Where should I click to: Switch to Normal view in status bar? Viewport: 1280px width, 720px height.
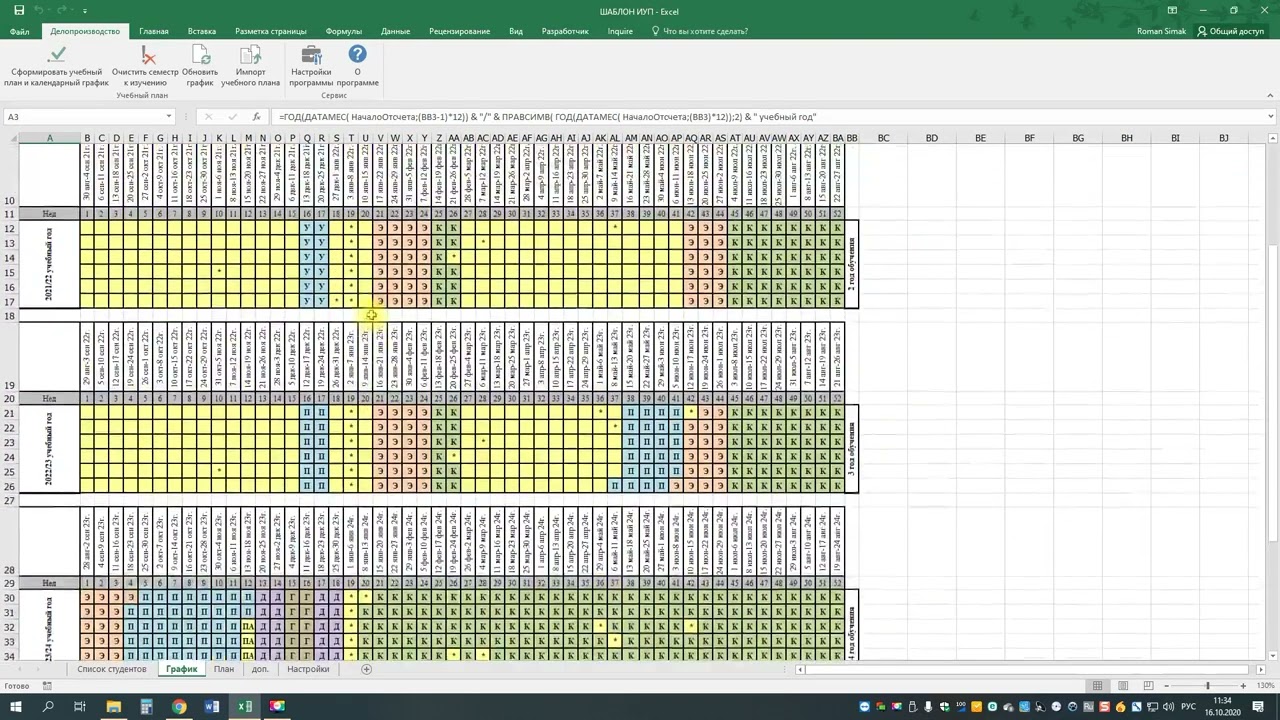click(1097, 686)
